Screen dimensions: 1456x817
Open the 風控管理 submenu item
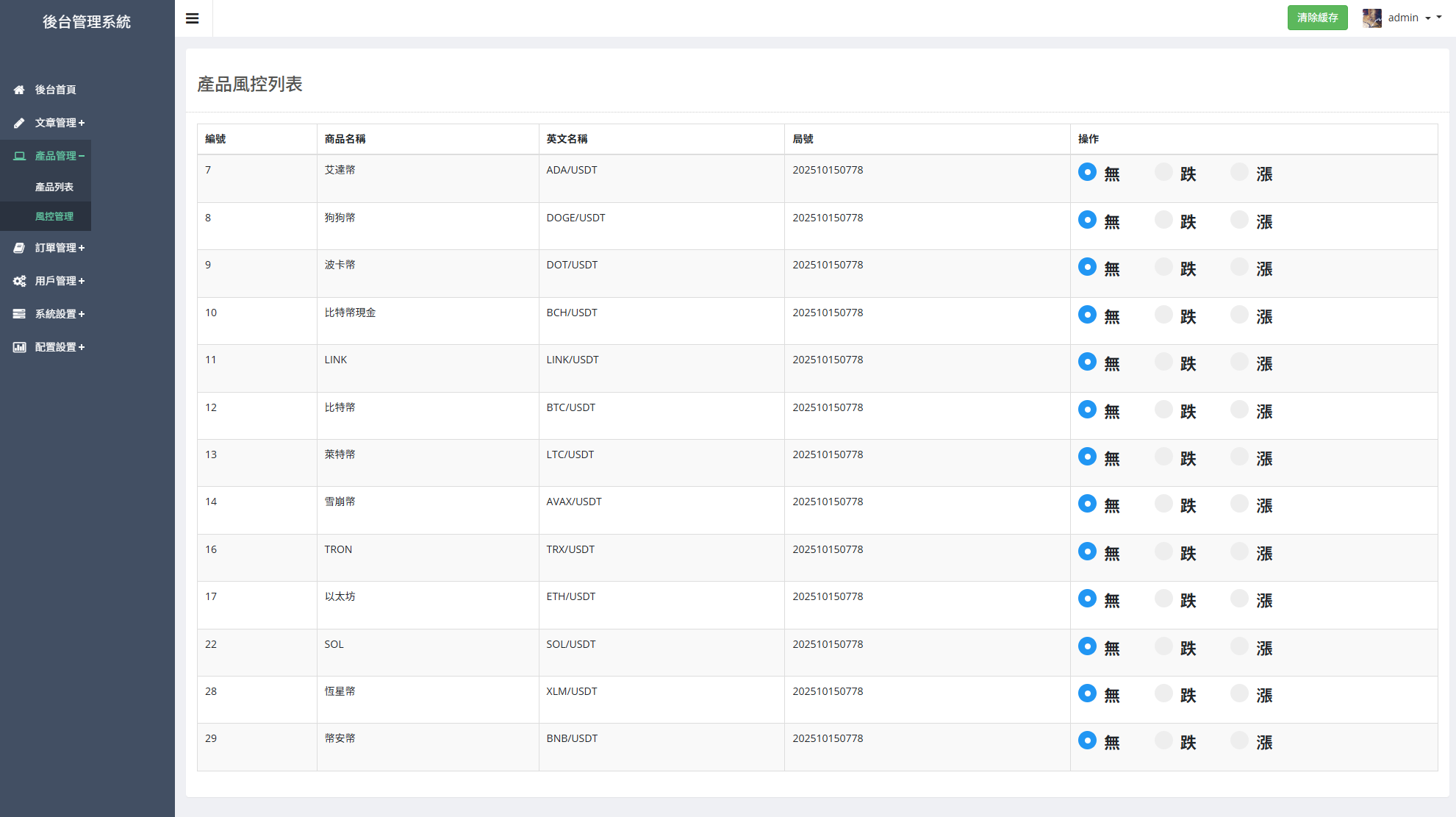[x=54, y=216]
